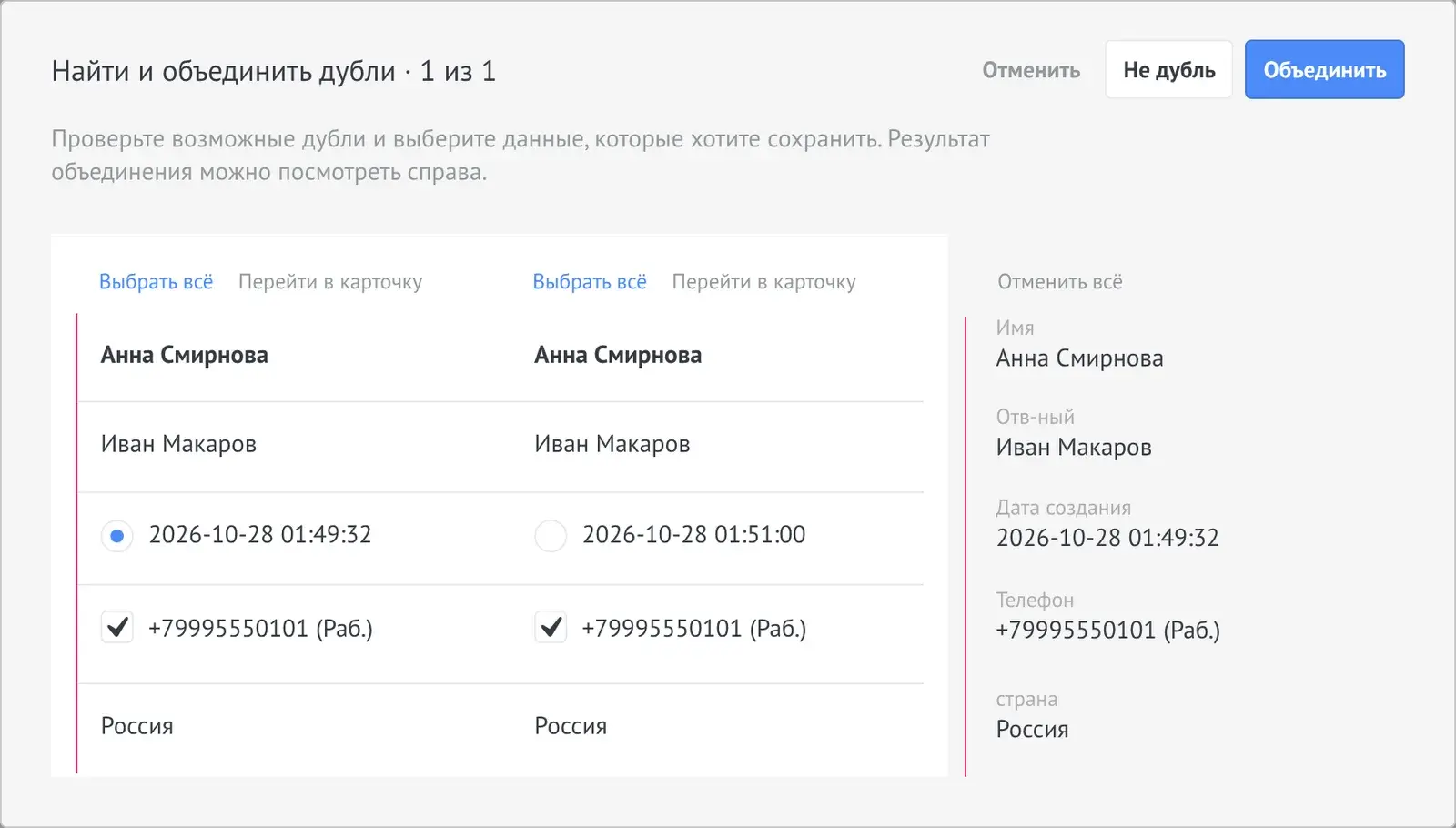Open the left contact via Перейти в карточку

click(330, 282)
